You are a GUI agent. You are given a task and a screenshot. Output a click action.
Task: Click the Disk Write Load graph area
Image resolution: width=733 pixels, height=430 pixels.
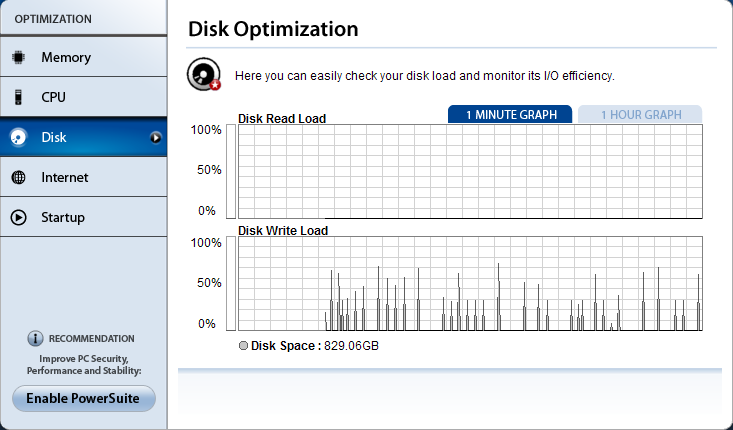tap(470, 283)
